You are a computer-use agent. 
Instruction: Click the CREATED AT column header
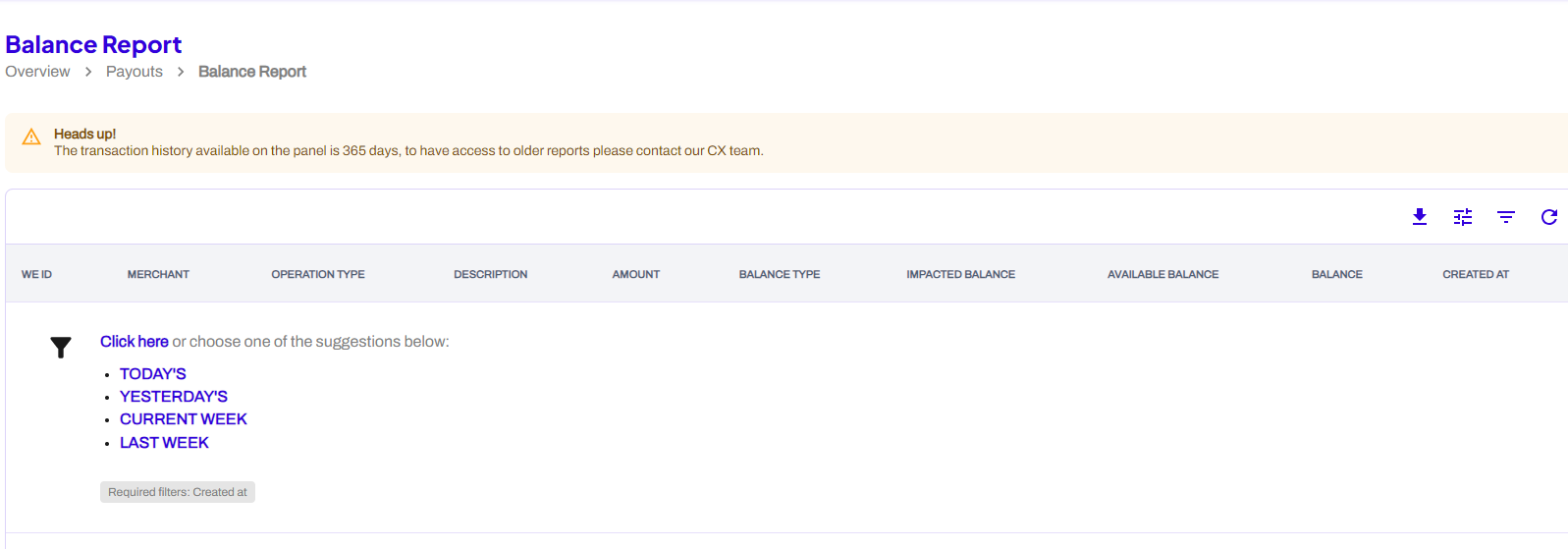pyautogui.click(x=1476, y=275)
